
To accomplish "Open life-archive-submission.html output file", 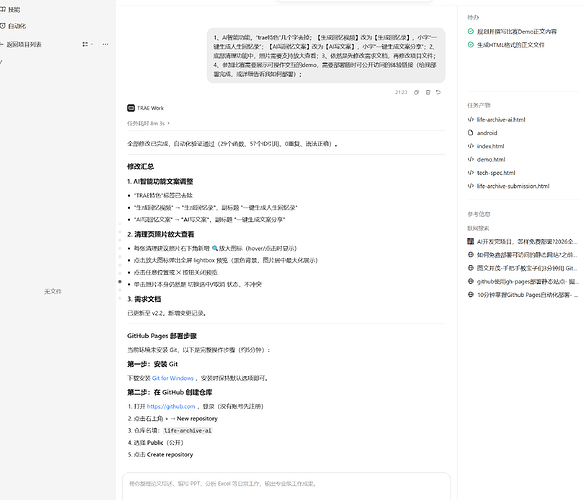I will coord(513,186).
